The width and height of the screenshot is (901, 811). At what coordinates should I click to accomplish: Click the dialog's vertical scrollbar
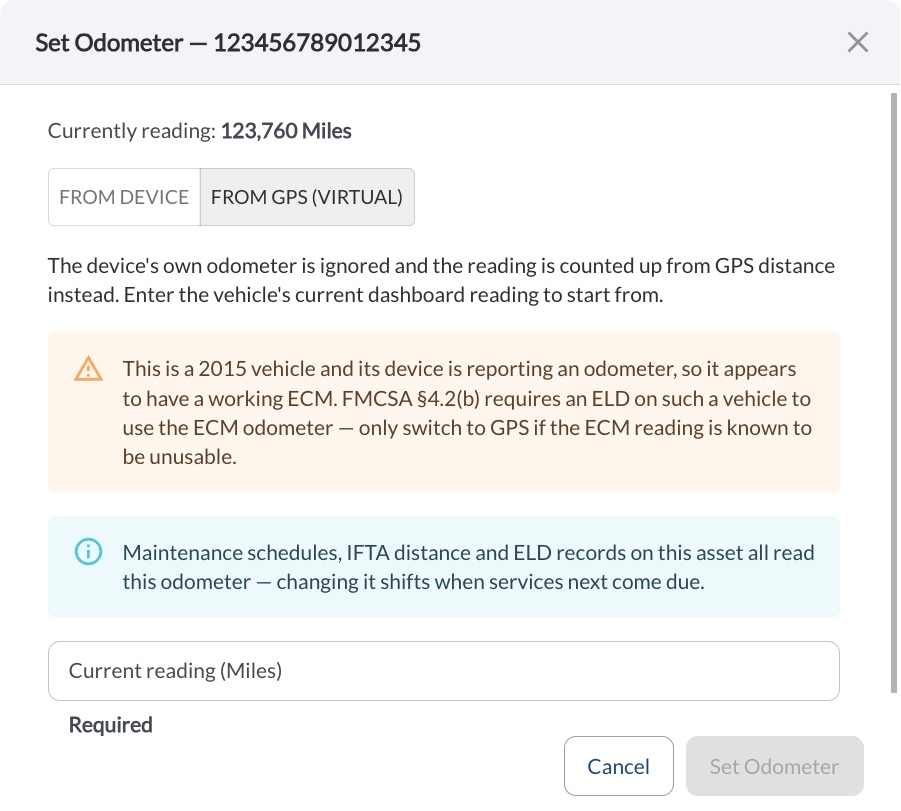(894, 393)
